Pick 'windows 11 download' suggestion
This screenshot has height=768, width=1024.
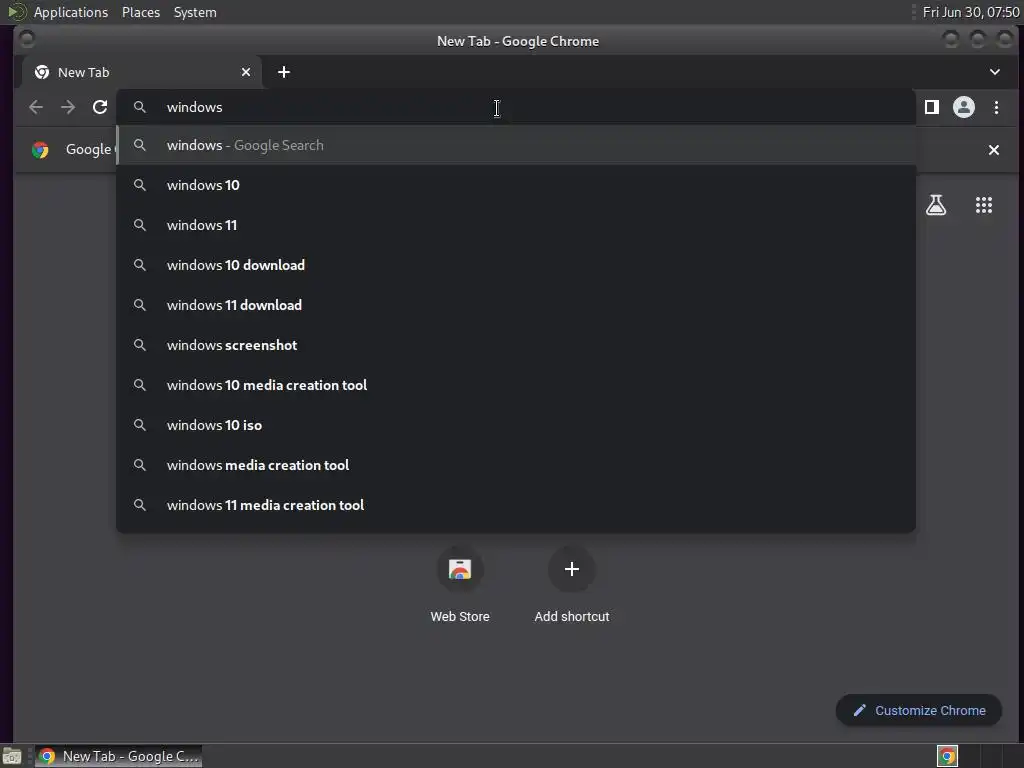[x=516, y=305]
